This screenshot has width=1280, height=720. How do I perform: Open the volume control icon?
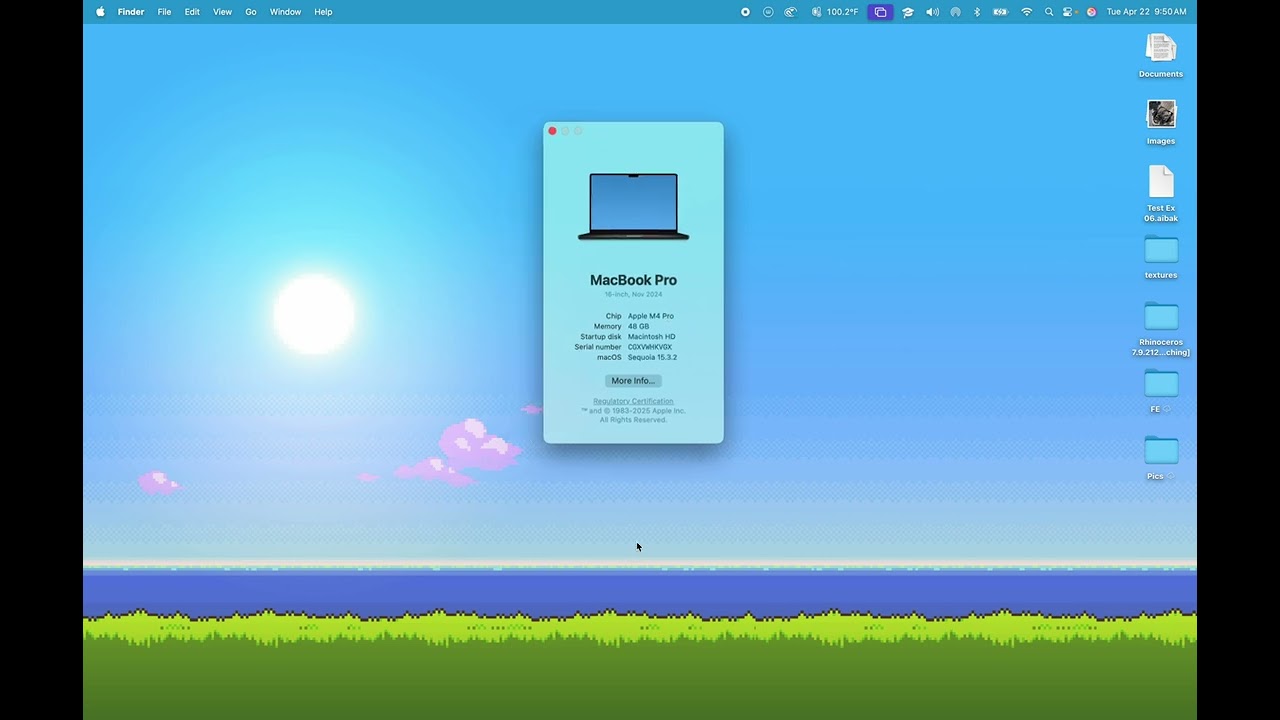click(x=932, y=12)
